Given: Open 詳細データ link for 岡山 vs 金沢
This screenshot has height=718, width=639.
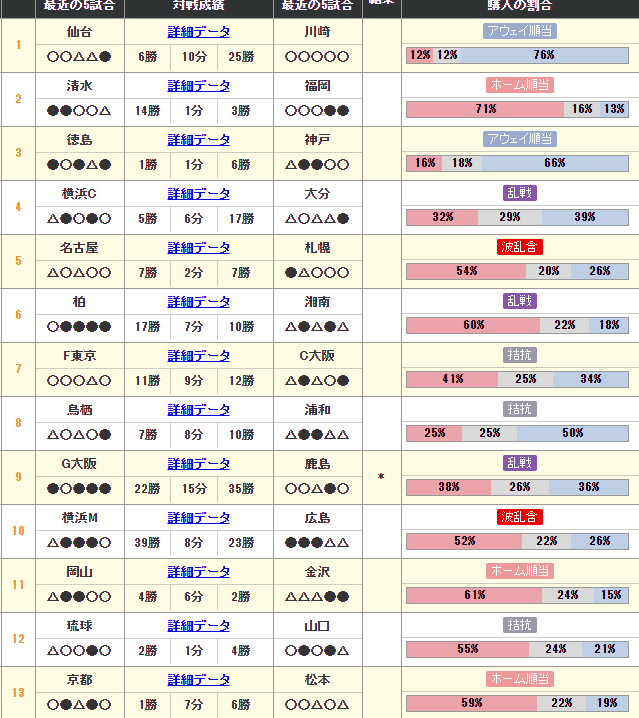Looking at the screenshot, I should click(198, 572).
